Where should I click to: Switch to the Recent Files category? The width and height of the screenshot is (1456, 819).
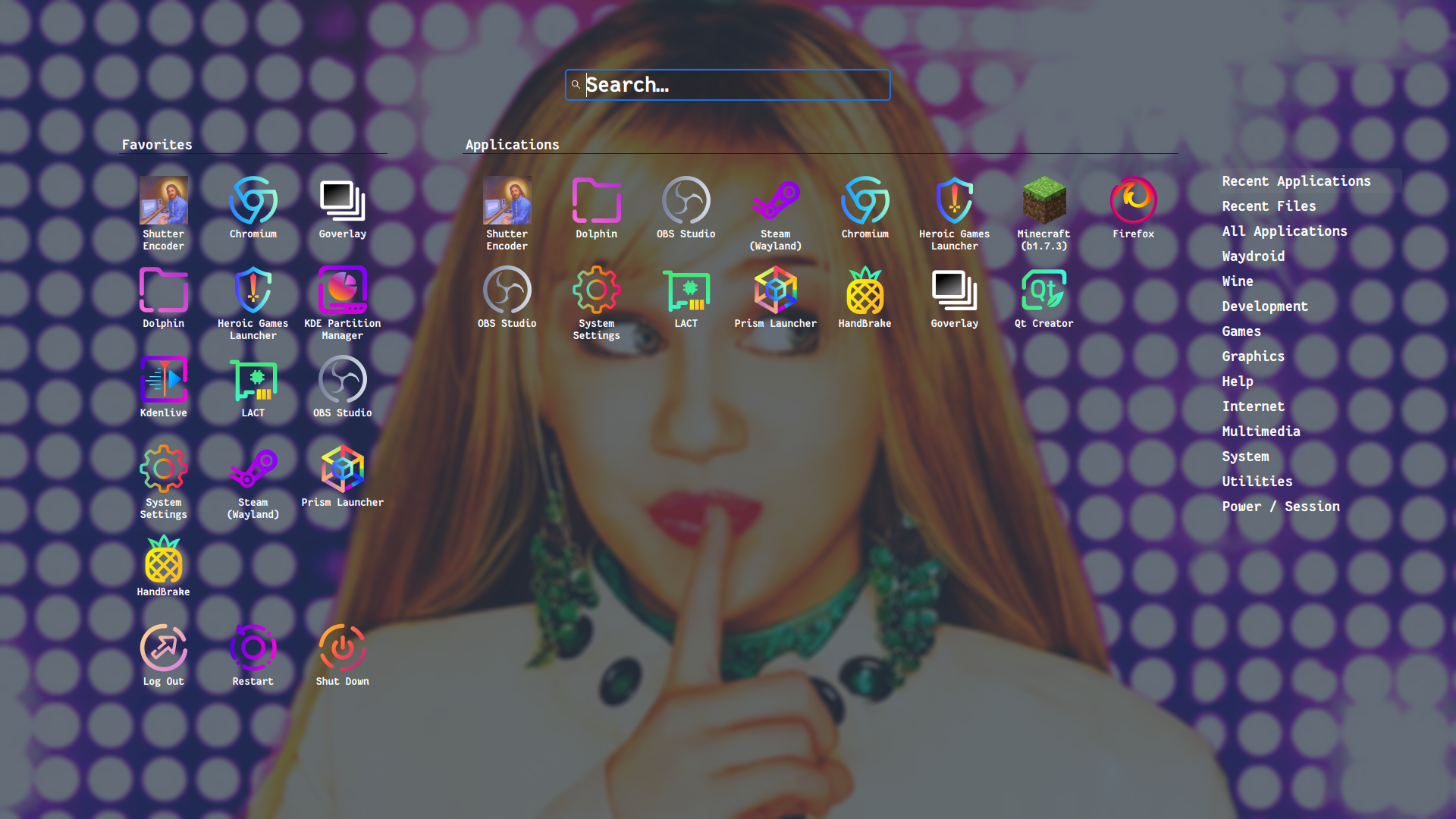[1269, 206]
